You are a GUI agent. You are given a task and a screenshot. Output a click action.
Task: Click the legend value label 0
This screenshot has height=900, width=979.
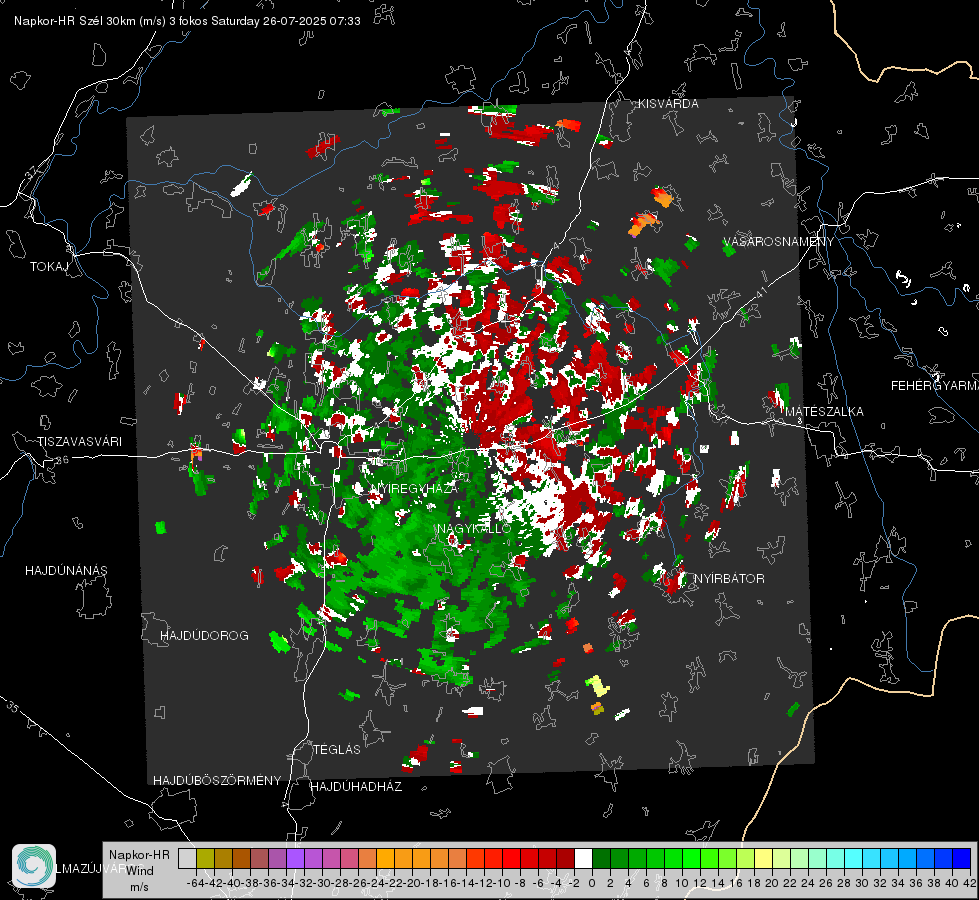[592, 883]
